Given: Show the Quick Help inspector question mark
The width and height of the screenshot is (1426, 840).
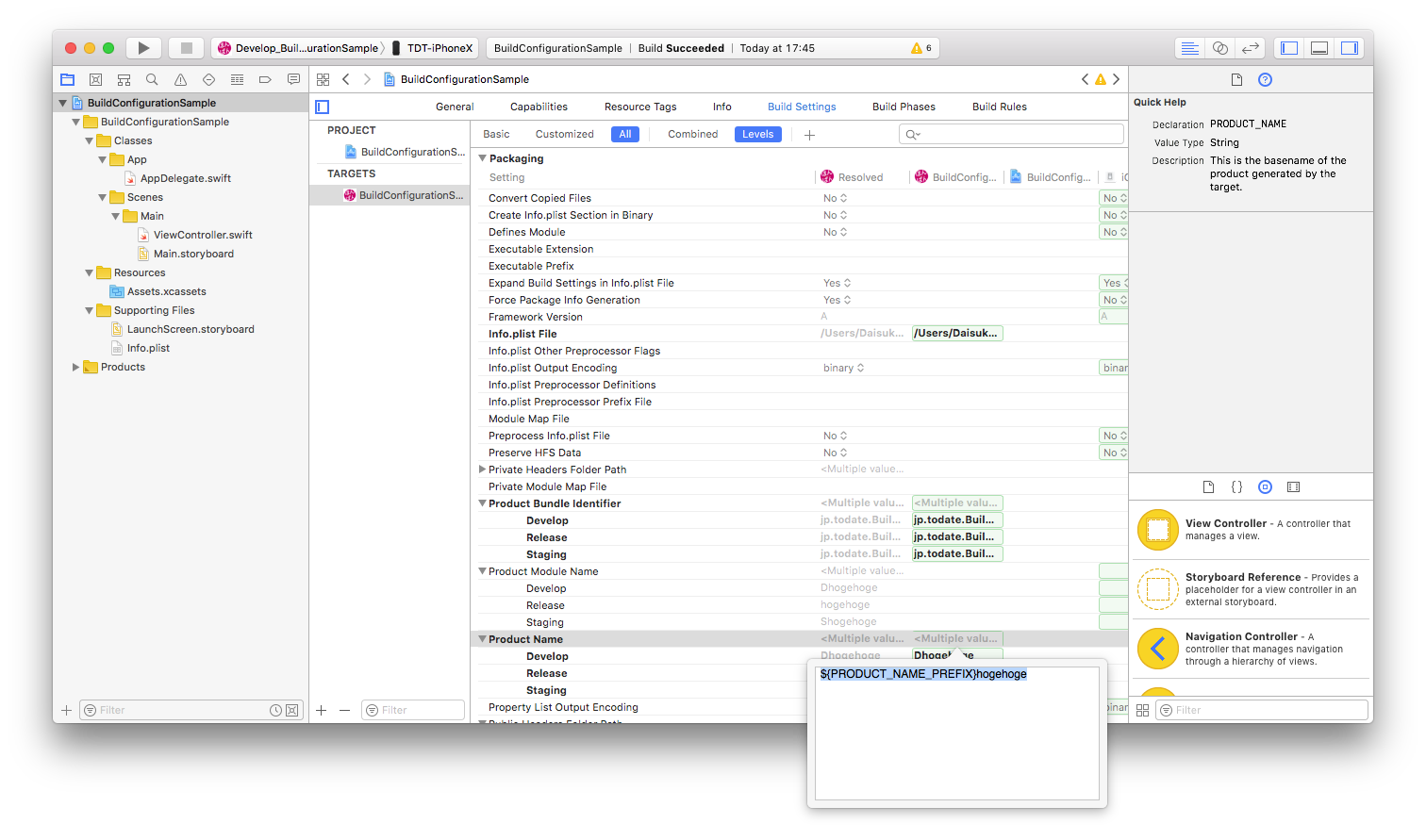Looking at the screenshot, I should point(1265,80).
